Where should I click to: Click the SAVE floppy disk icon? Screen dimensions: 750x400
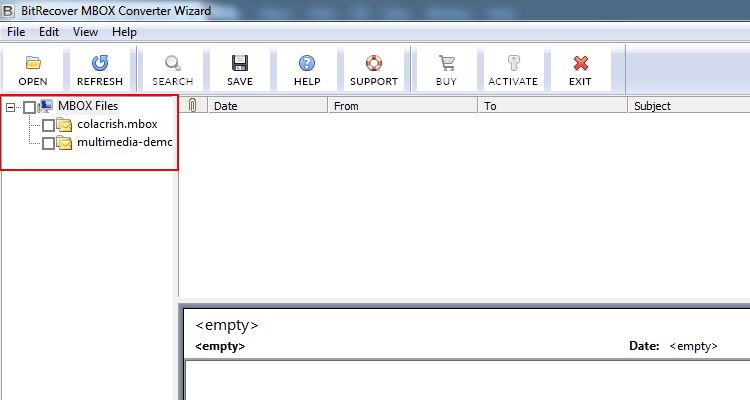(x=240, y=63)
